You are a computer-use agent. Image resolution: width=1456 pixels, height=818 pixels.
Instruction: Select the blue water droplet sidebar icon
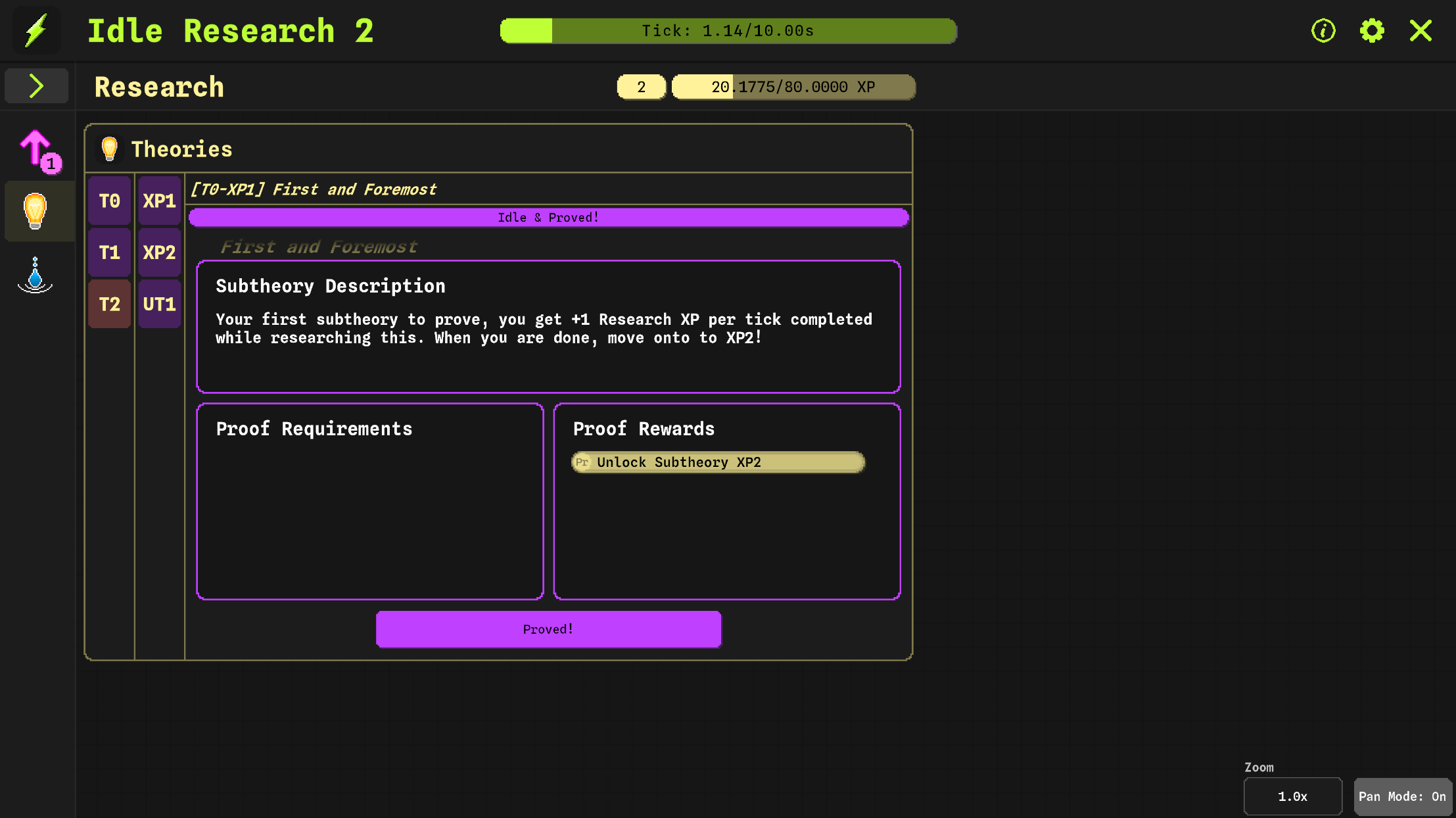pyautogui.click(x=35, y=275)
